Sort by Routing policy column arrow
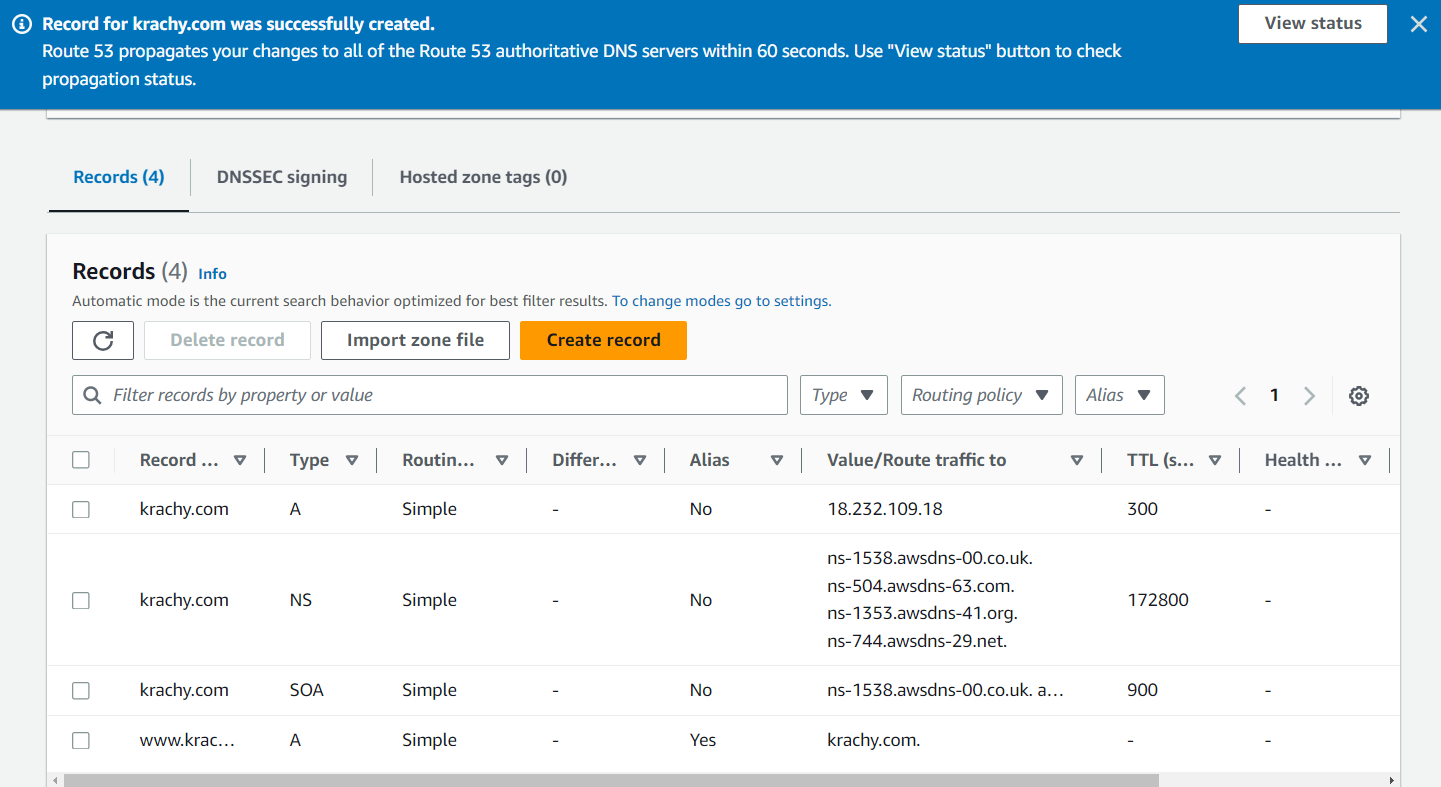The height and width of the screenshot is (787, 1441). point(502,461)
